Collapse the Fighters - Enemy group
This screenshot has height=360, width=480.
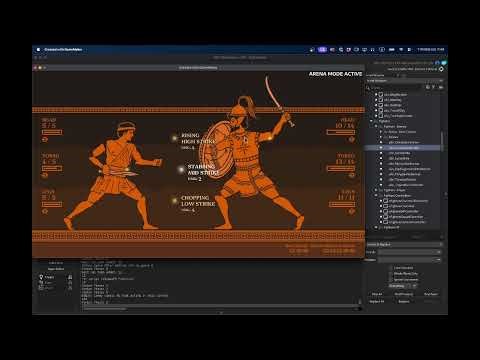(376, 127)
